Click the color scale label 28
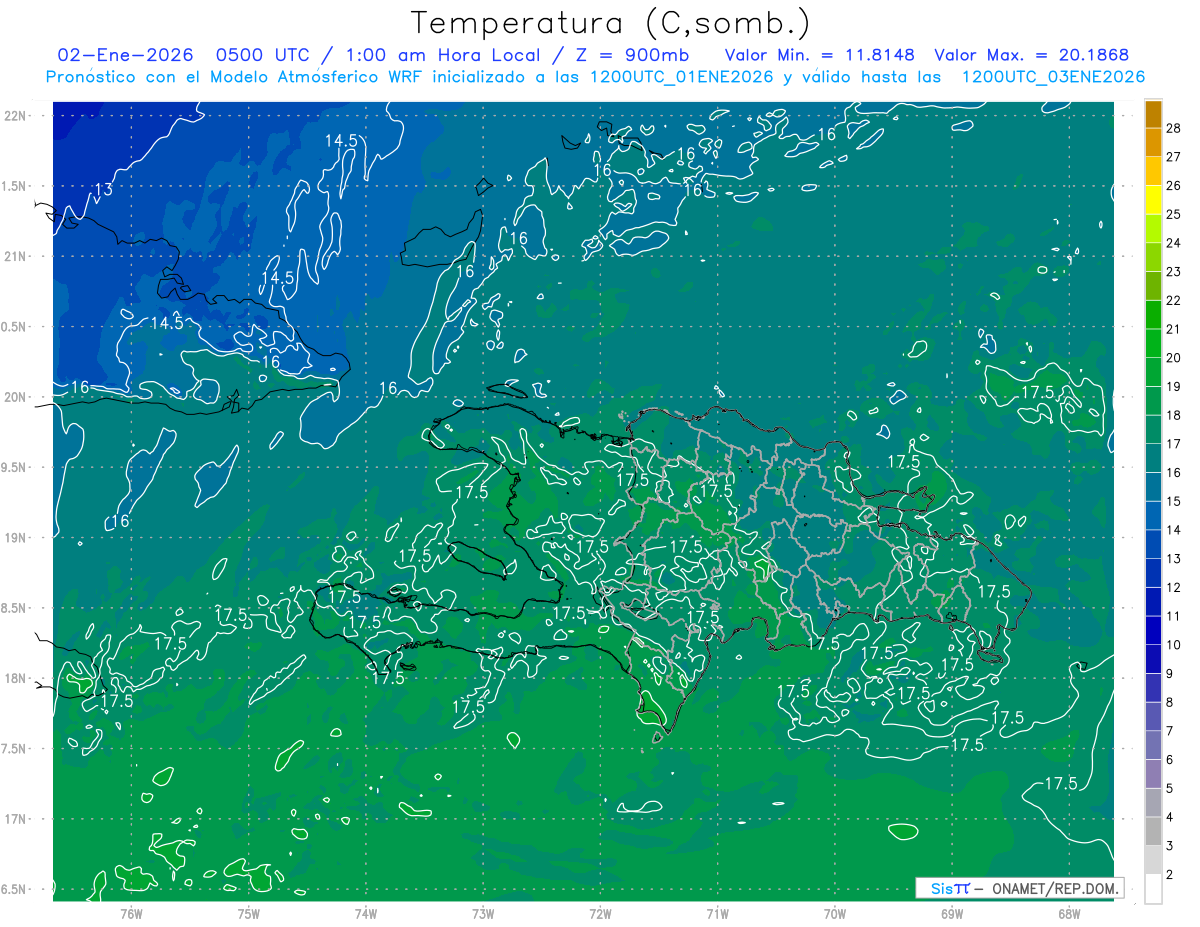 1173,128
